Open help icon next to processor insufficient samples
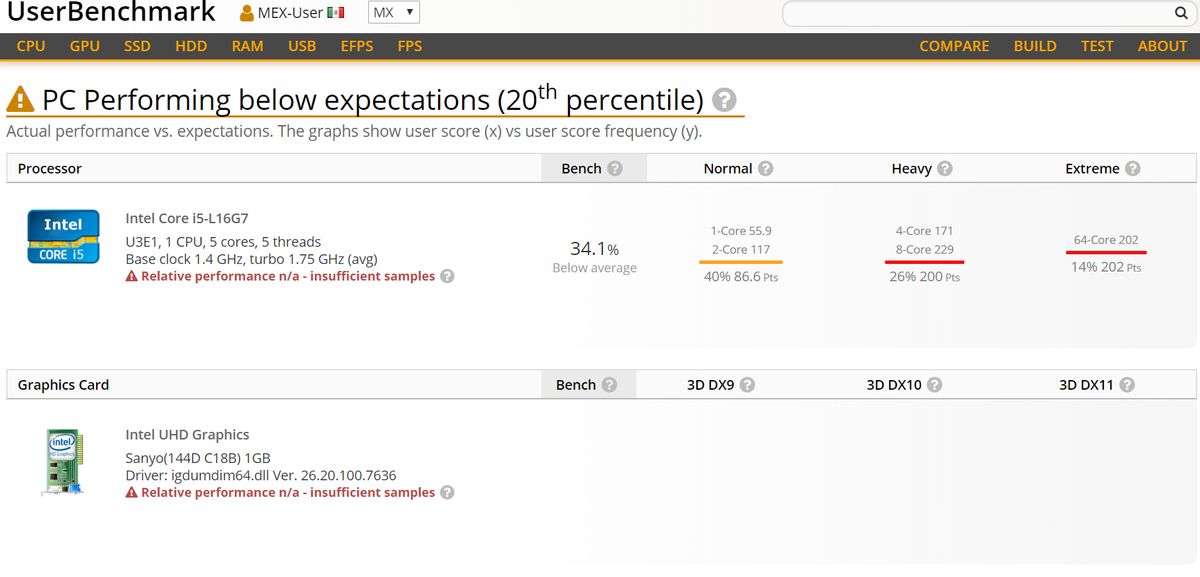1200x577 pixels. [447, 276]
